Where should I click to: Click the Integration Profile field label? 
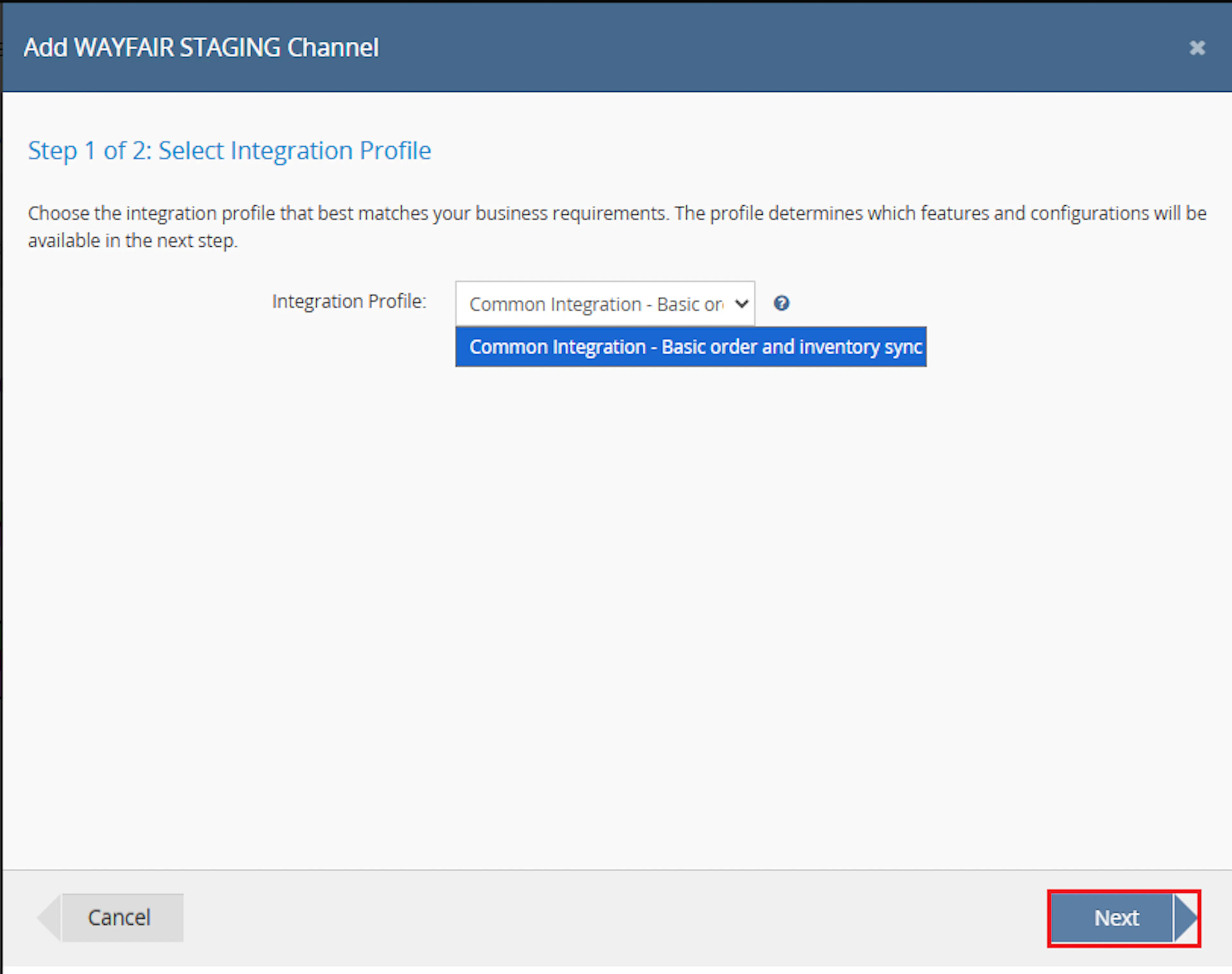(x=349, y=301)
